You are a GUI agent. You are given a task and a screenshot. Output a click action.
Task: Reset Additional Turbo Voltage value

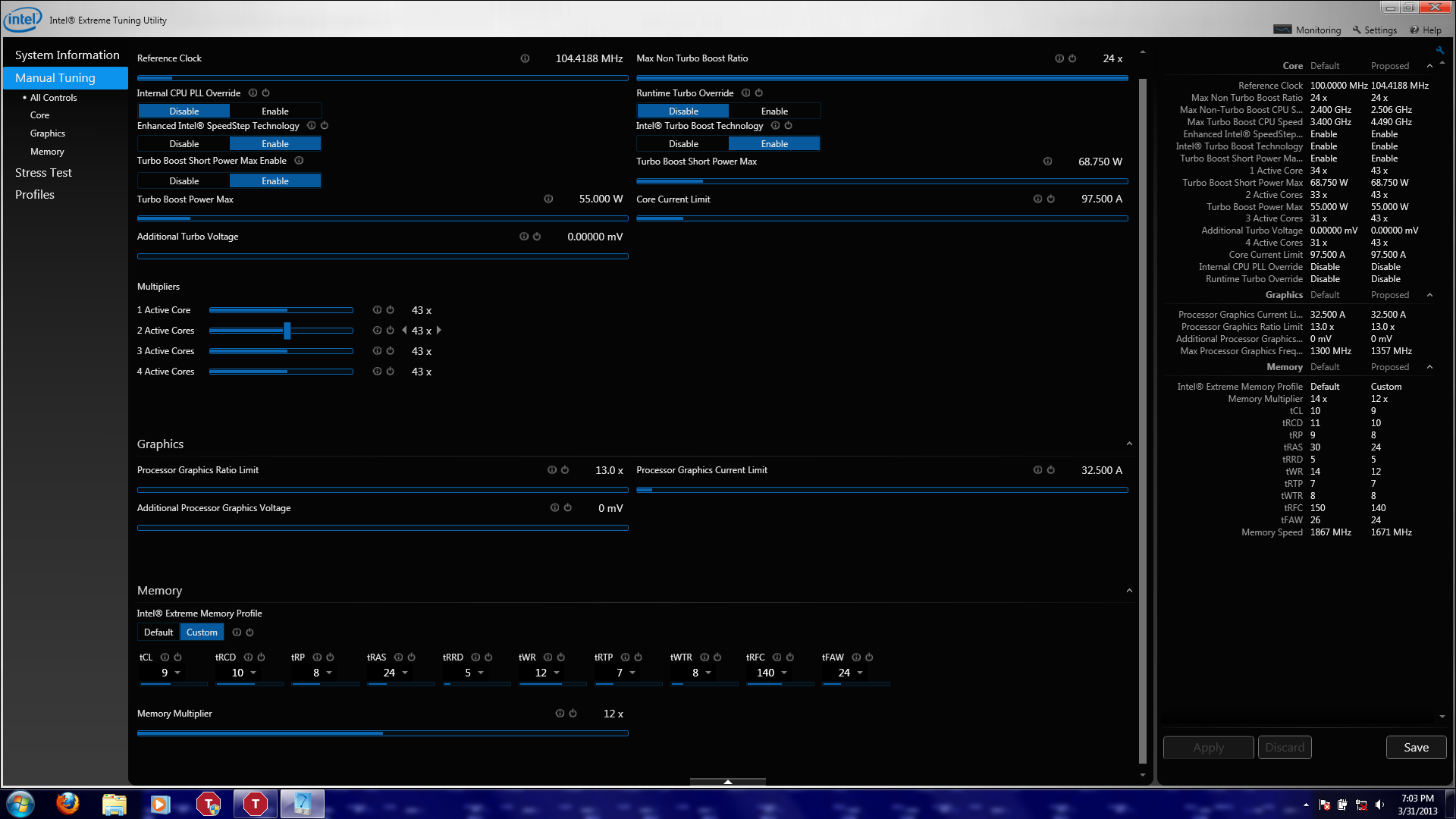coord(536,237)
